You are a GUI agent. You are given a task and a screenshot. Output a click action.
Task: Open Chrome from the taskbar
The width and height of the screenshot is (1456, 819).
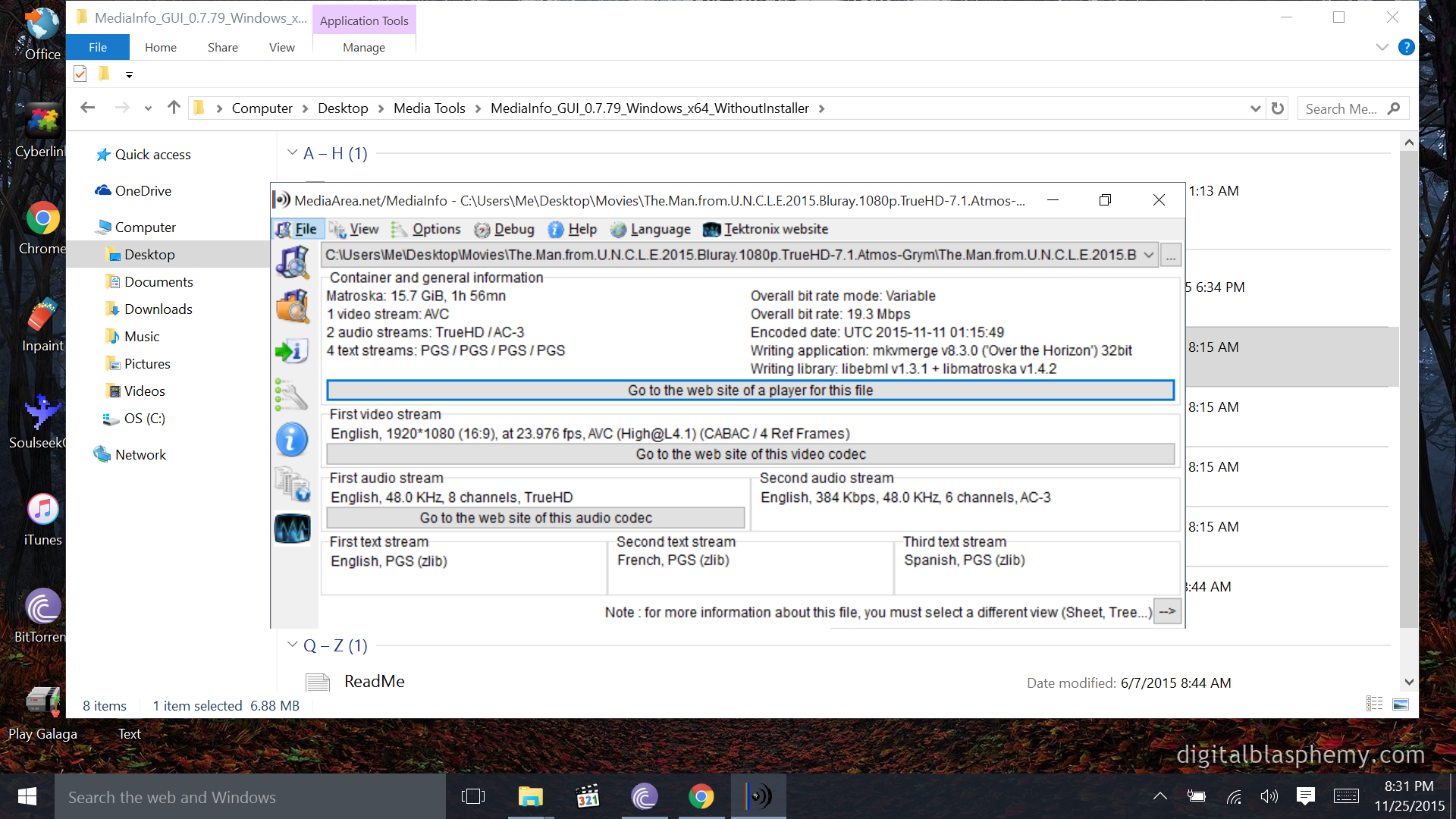pyautogui.click(x=701, y=796)
